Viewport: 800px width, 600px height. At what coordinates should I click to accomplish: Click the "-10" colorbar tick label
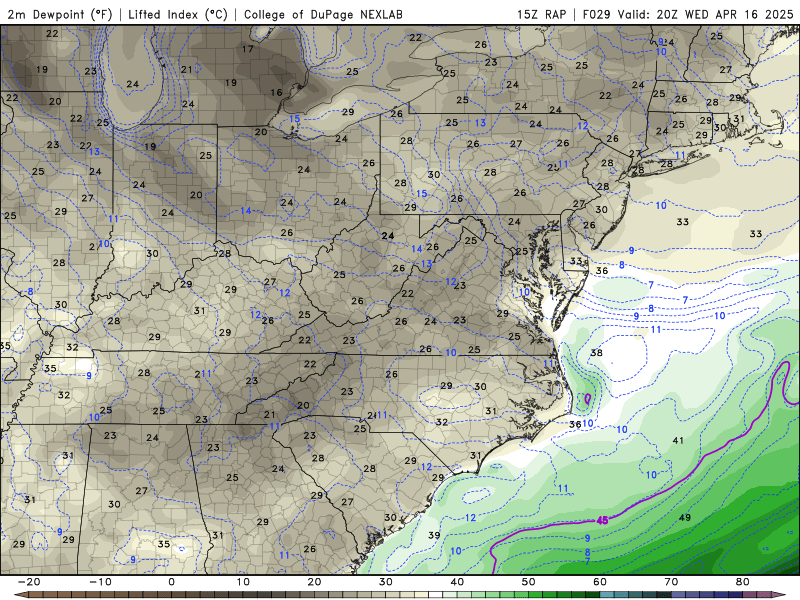(100, 582)
